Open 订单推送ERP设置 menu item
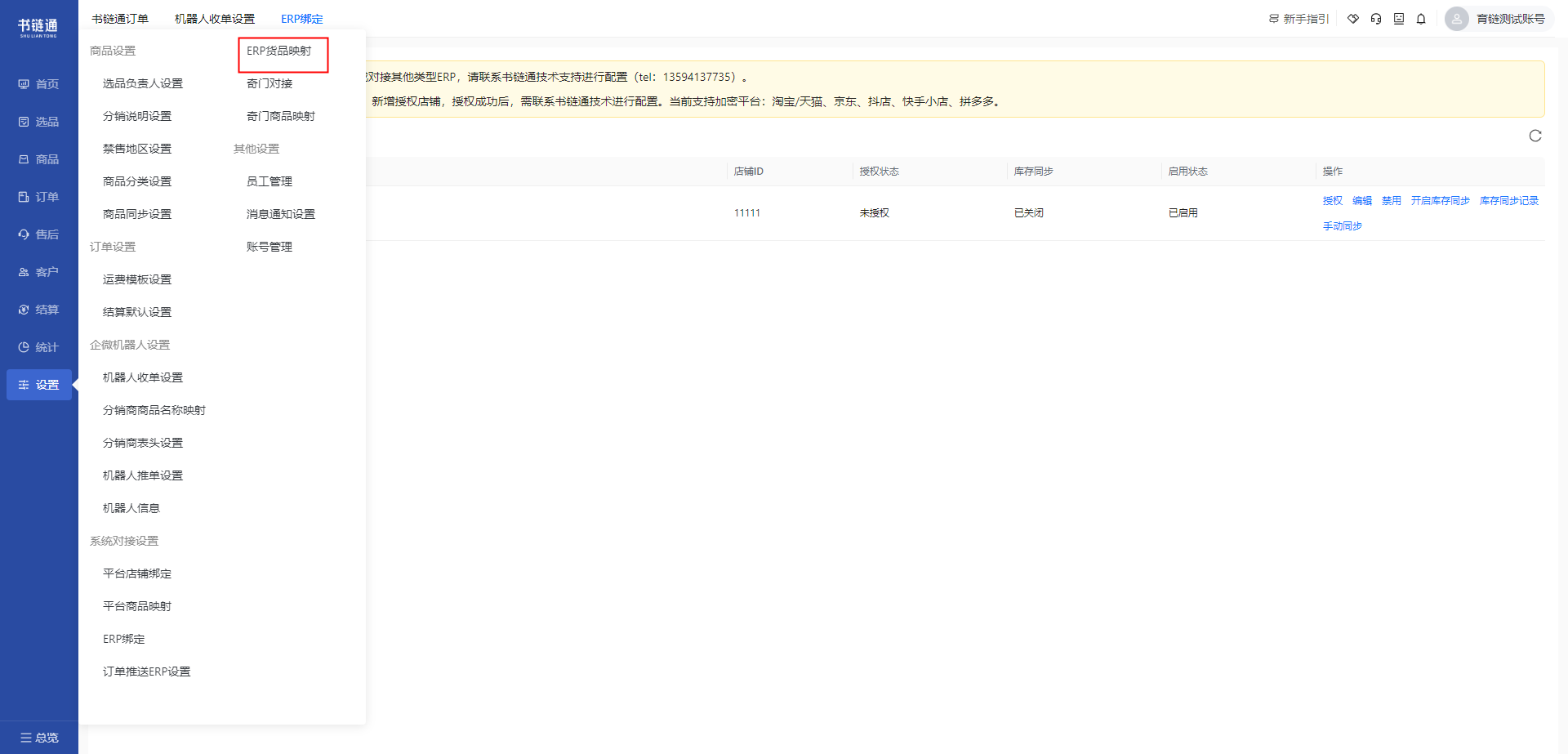 click(147, 671)
